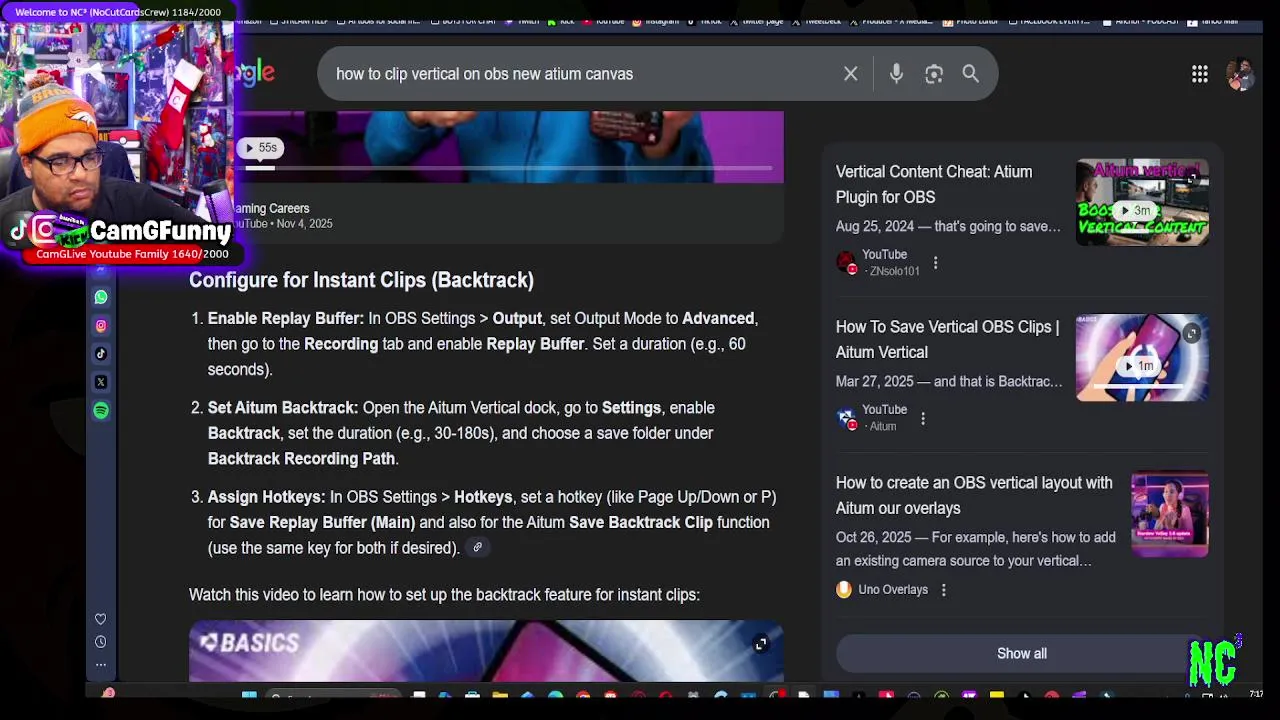Open the Instagram sidebar icon
Viewport: 1280px width, 720px height.
point(101,325)
